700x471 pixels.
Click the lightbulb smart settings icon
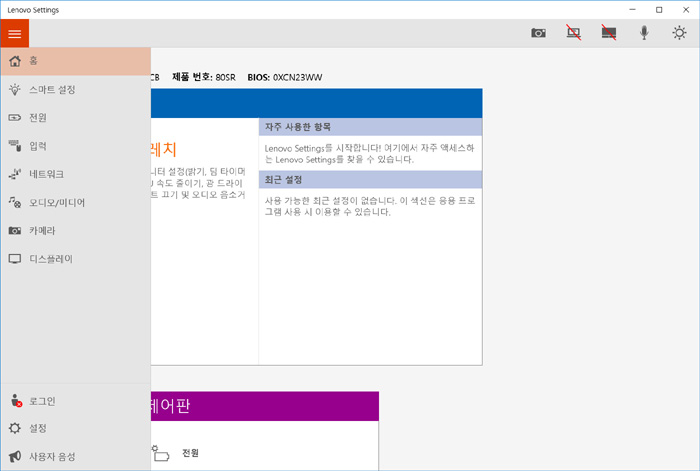click(x=15, y=90)
